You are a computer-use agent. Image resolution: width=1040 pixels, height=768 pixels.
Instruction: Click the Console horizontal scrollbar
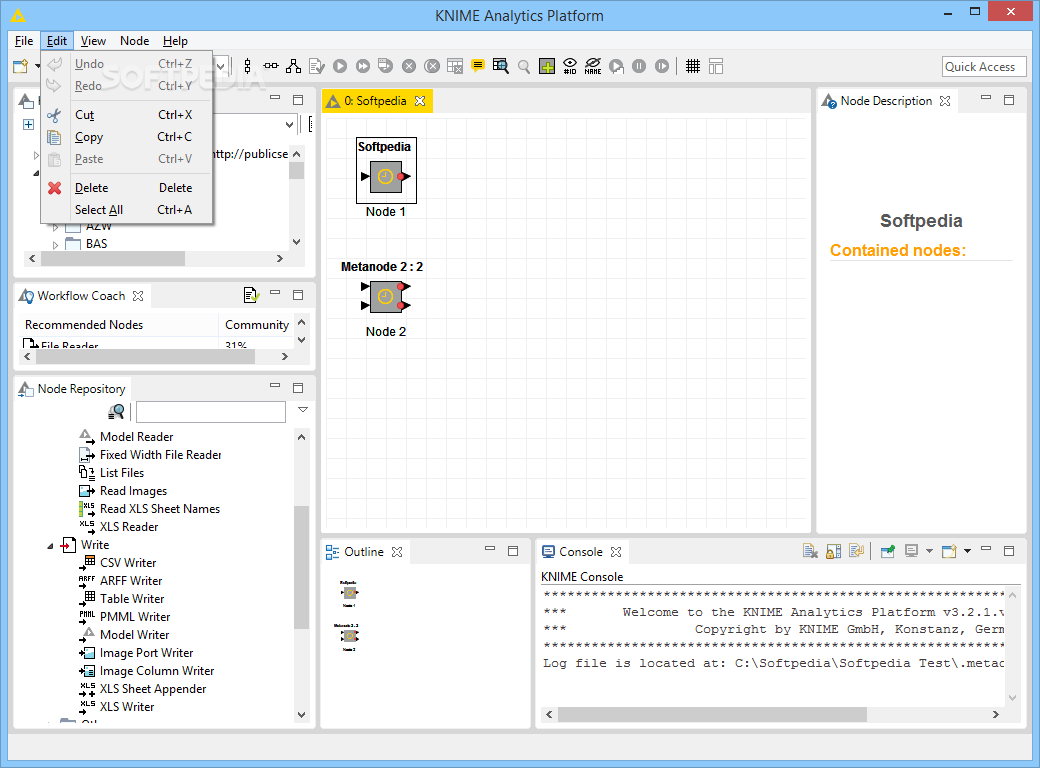pyautogui.click(x=712, y=714)
